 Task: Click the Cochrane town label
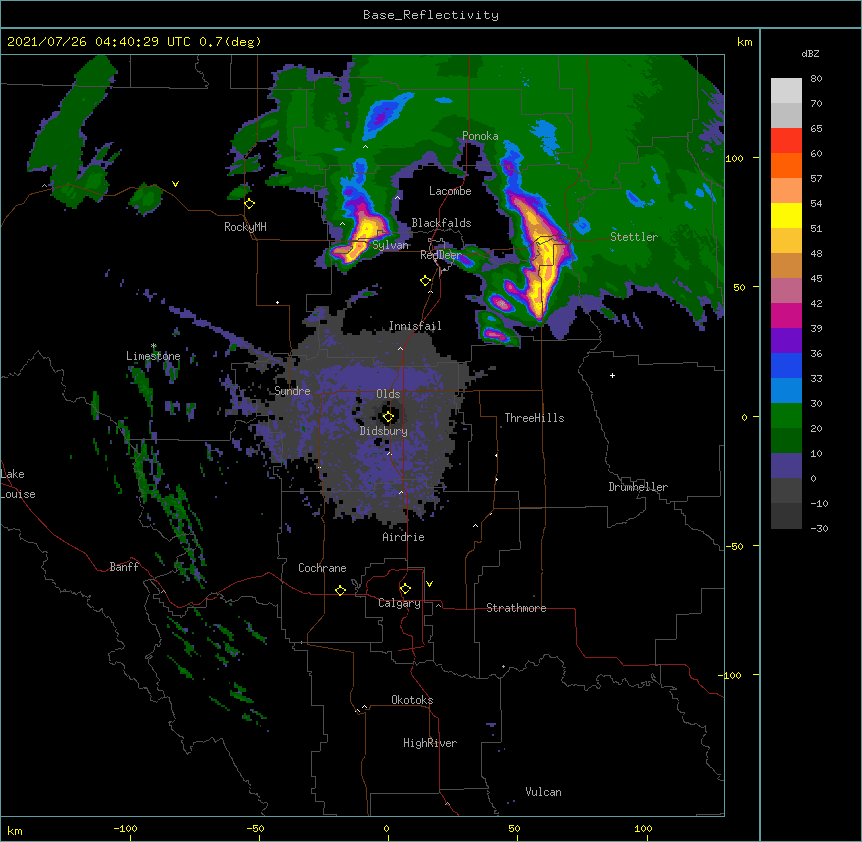tap(322, 568)
